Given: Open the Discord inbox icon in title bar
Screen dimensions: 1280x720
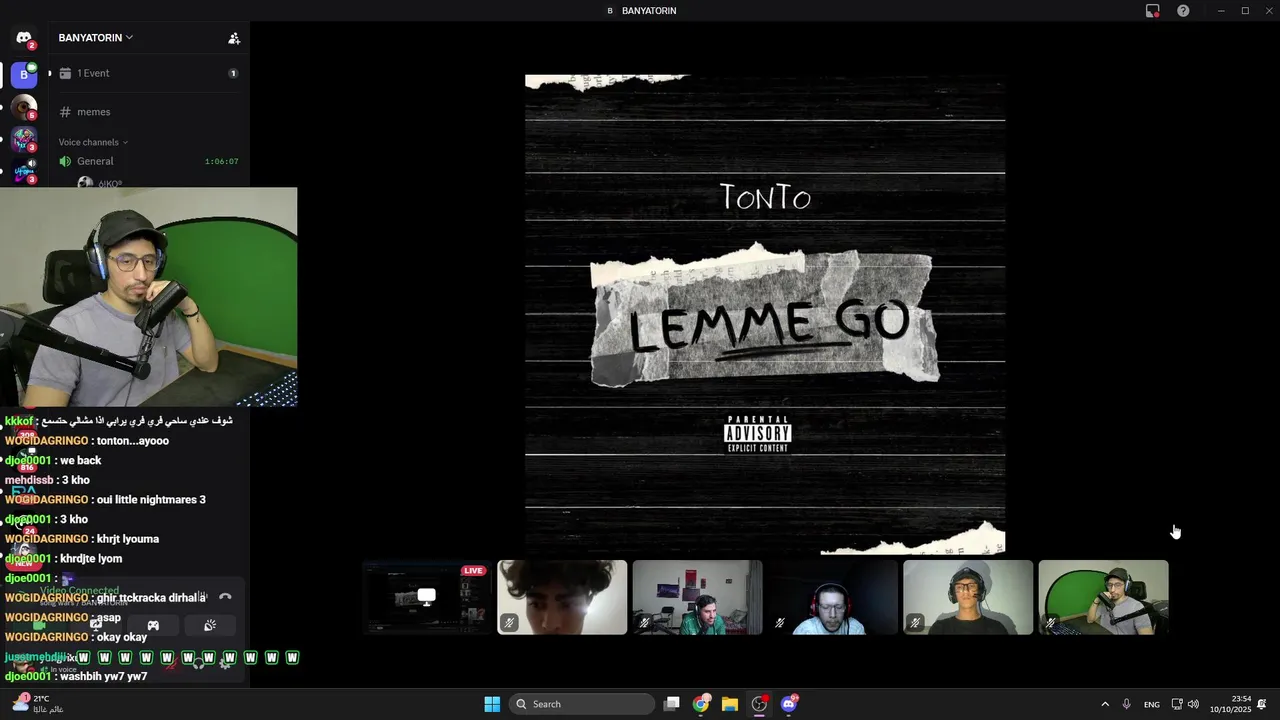Looking at the screenshot, I should coord(1152,11).
